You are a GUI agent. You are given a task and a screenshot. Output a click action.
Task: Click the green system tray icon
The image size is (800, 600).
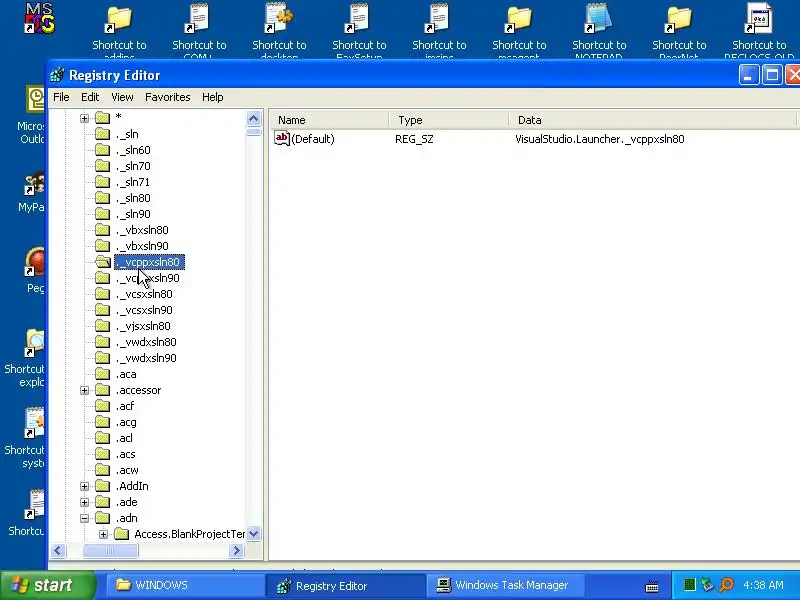tap(689, 585)
